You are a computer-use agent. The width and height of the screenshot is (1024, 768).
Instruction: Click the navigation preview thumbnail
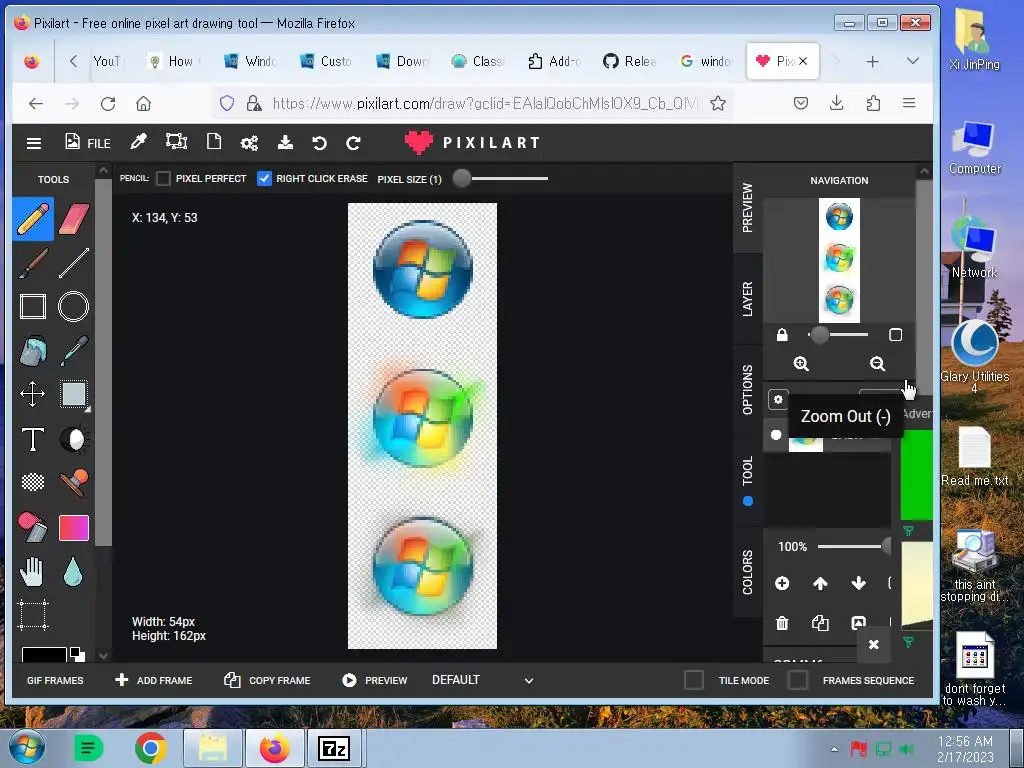click(839, 261)
